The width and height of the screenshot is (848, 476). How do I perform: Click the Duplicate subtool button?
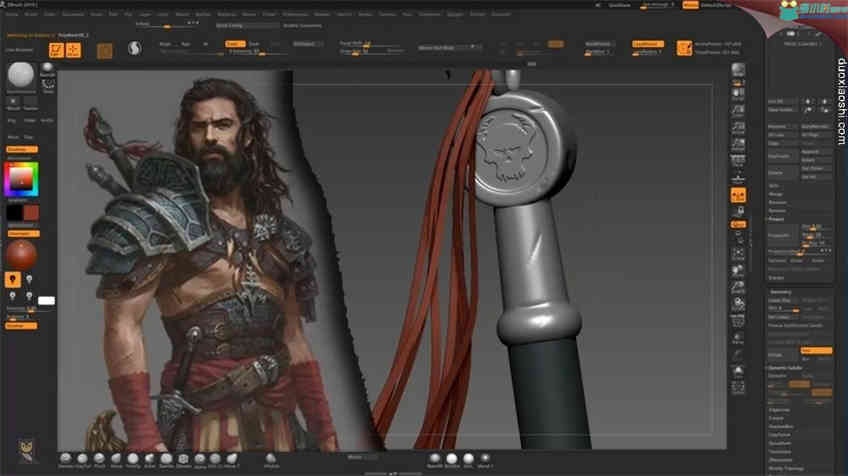(x=782, y=156)
